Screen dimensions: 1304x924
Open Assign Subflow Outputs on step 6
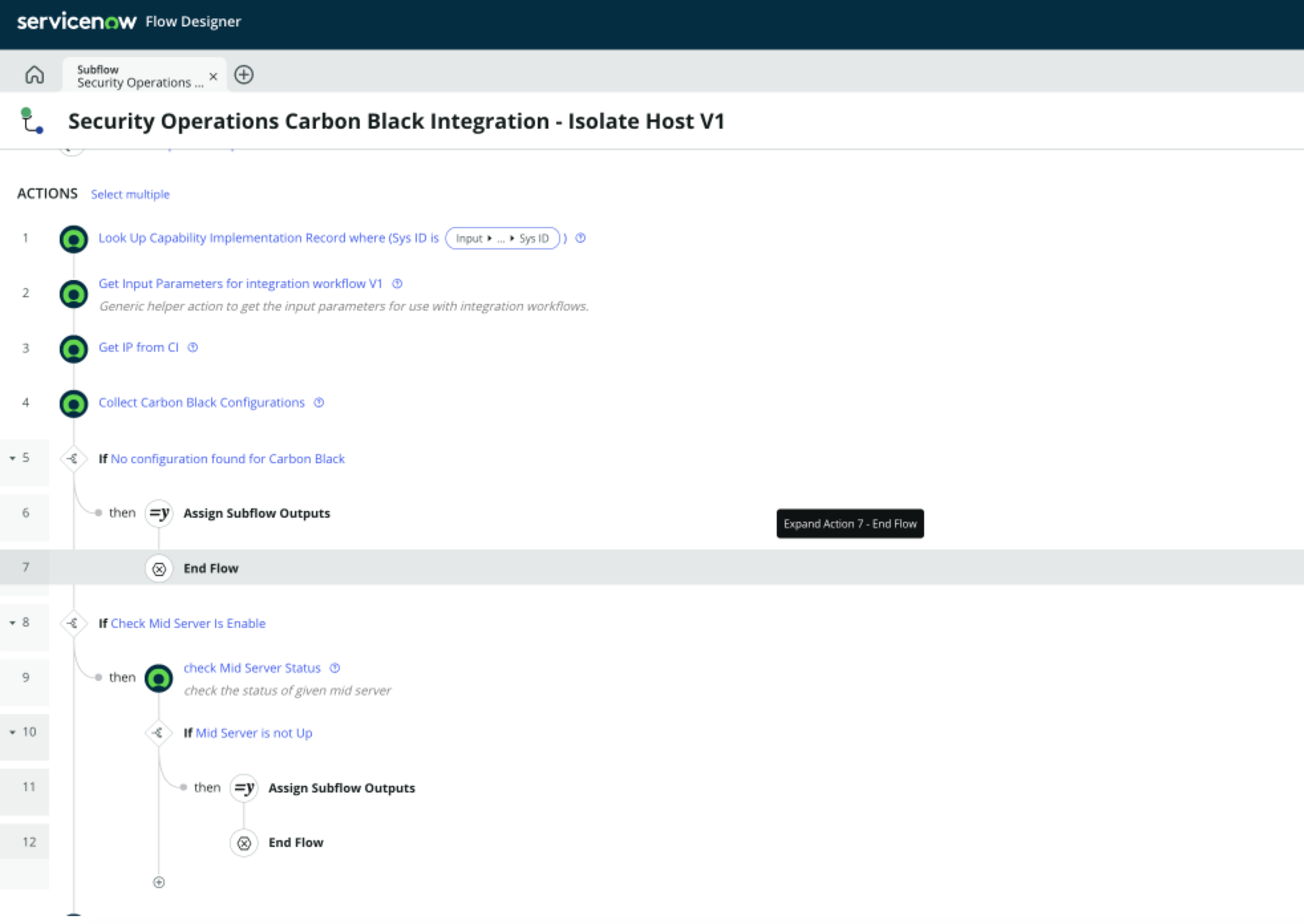(257, 513)
